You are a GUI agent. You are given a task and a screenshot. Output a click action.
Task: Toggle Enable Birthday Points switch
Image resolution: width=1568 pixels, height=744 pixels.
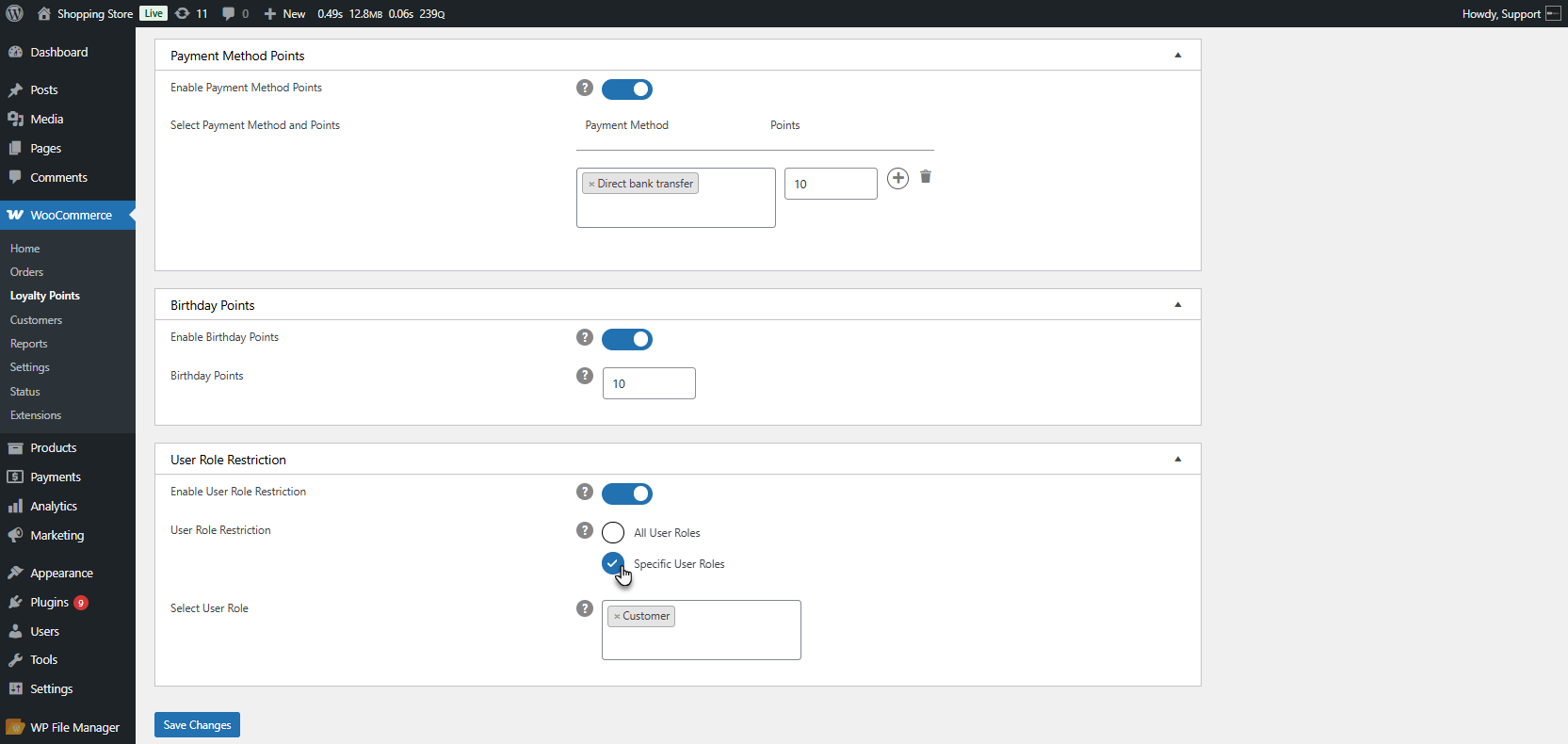(x=627, y=339)
